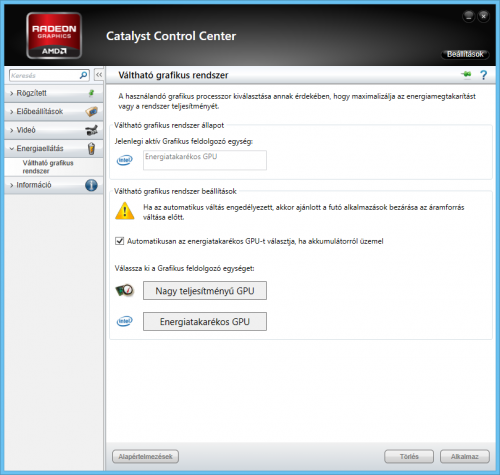The height and width of the screenshot is (475, 500).
Task: Collapse the Energiaellátás section
Action: click(x=53, y=148)
